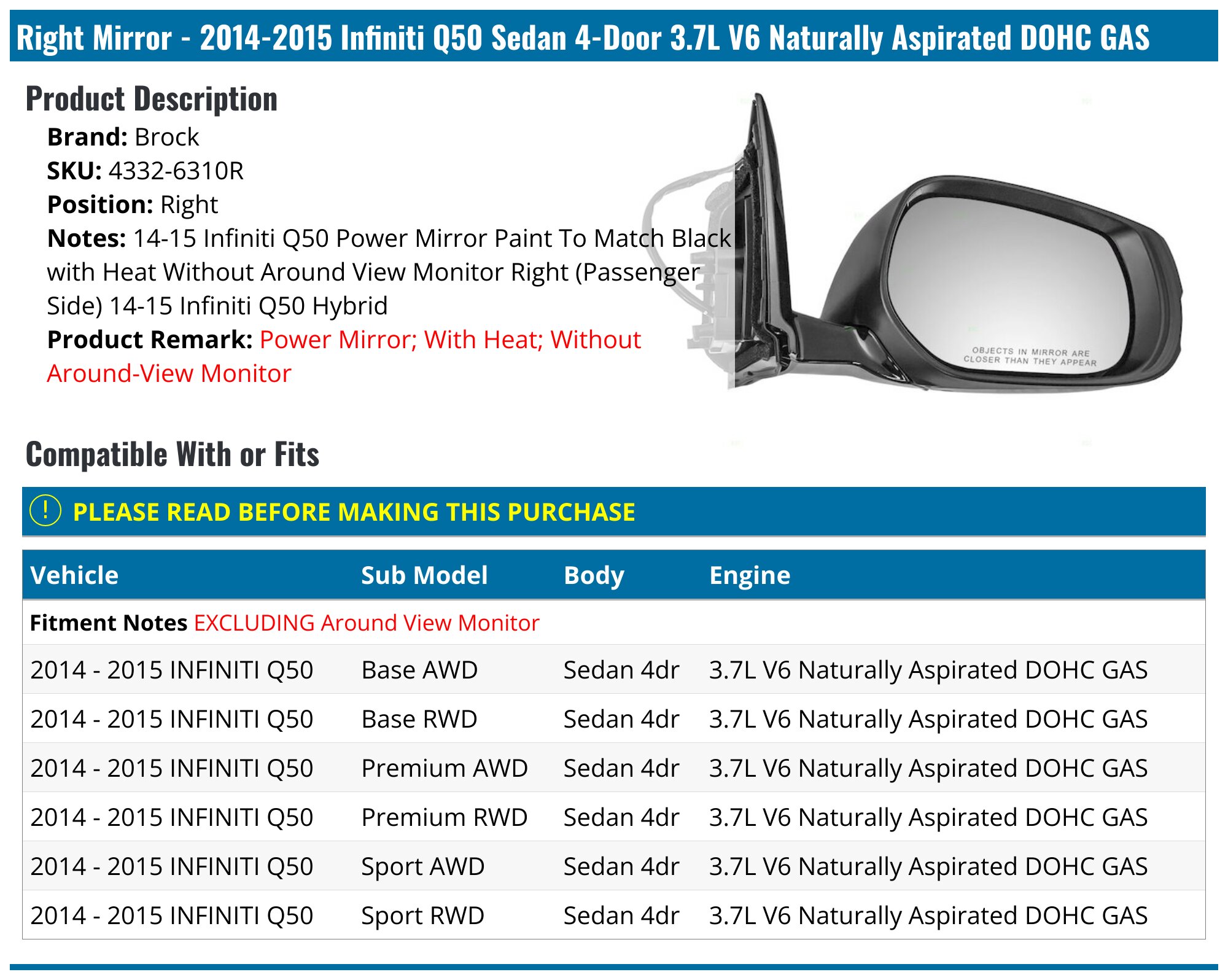Click the PLEASE READ BEFORE MAKING THIS PURCHASE banner

[x=614, y=511]
